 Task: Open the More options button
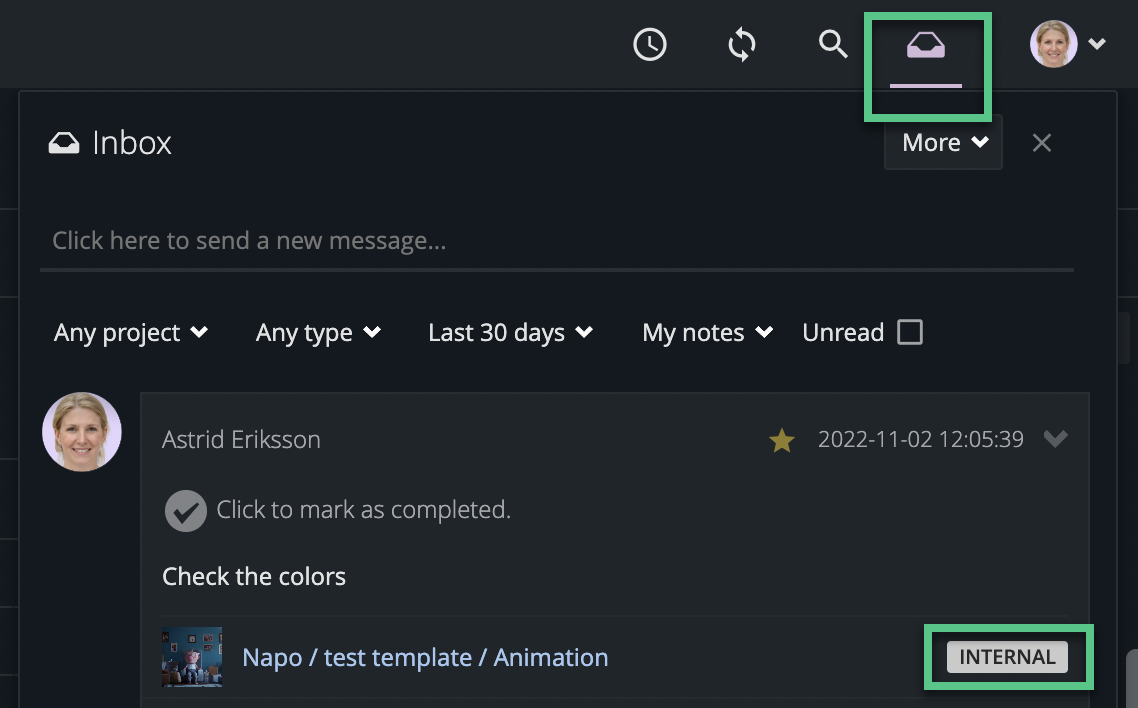pyautogui.click(x=941, y=142)
